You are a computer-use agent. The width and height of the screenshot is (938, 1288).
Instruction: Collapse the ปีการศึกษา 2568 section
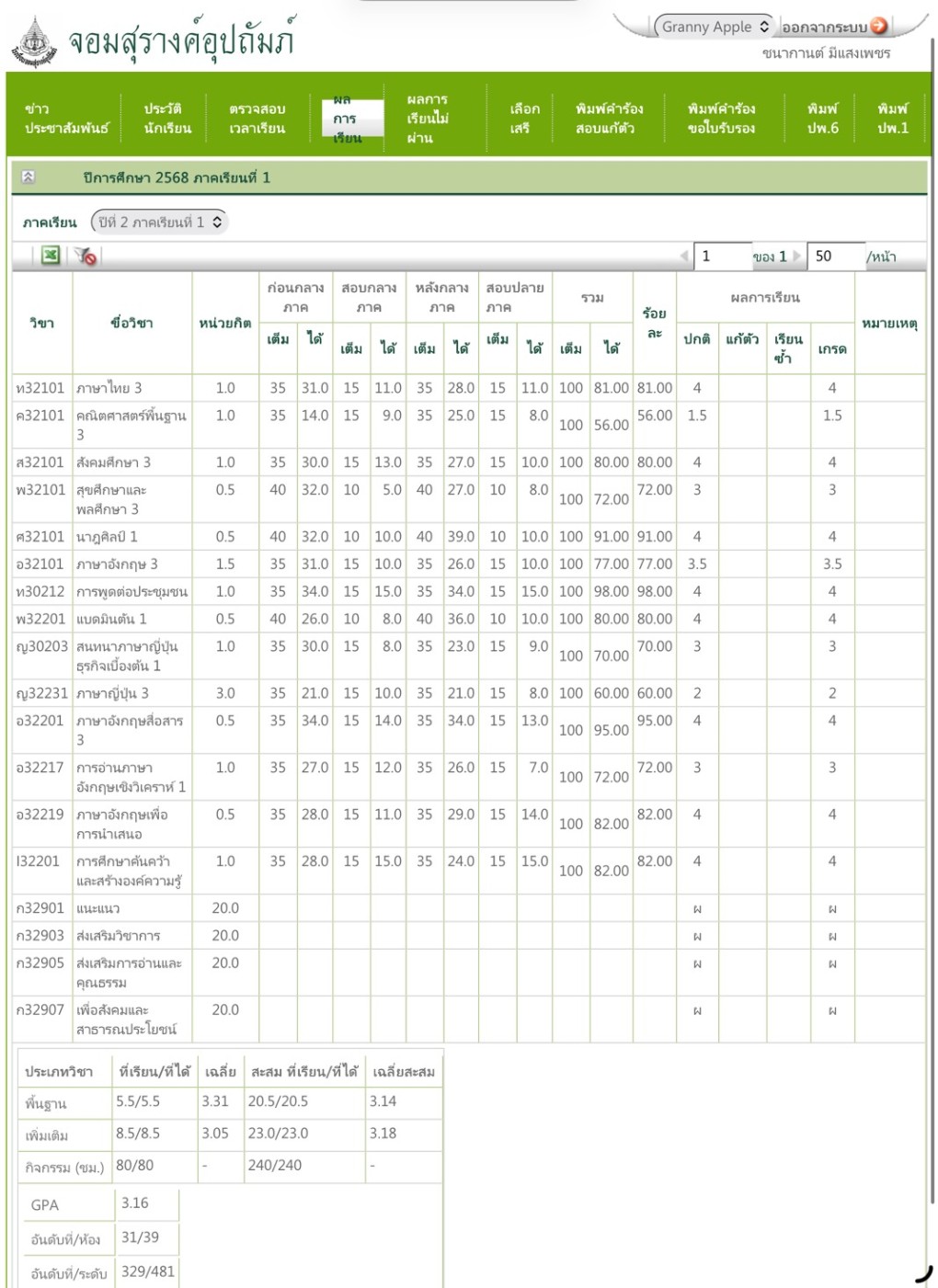point(29,177)
